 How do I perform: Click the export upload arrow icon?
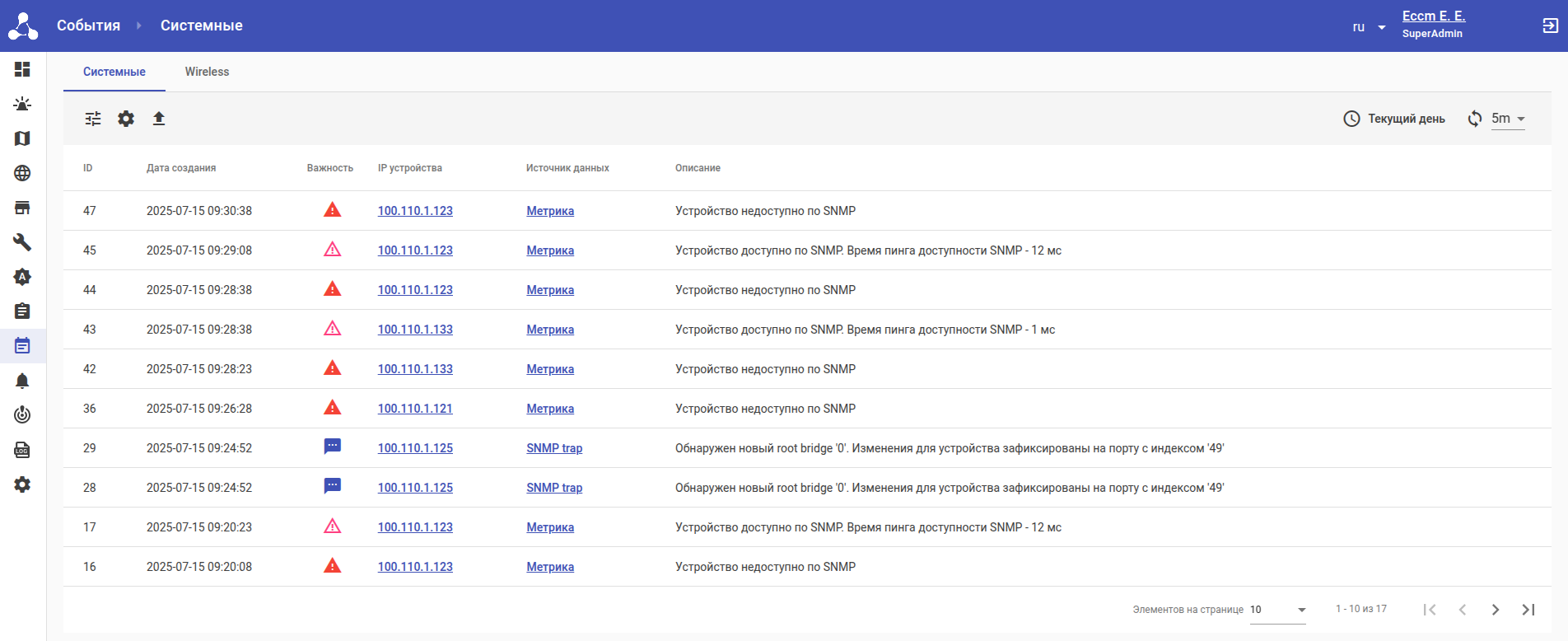tap(159, 119)
